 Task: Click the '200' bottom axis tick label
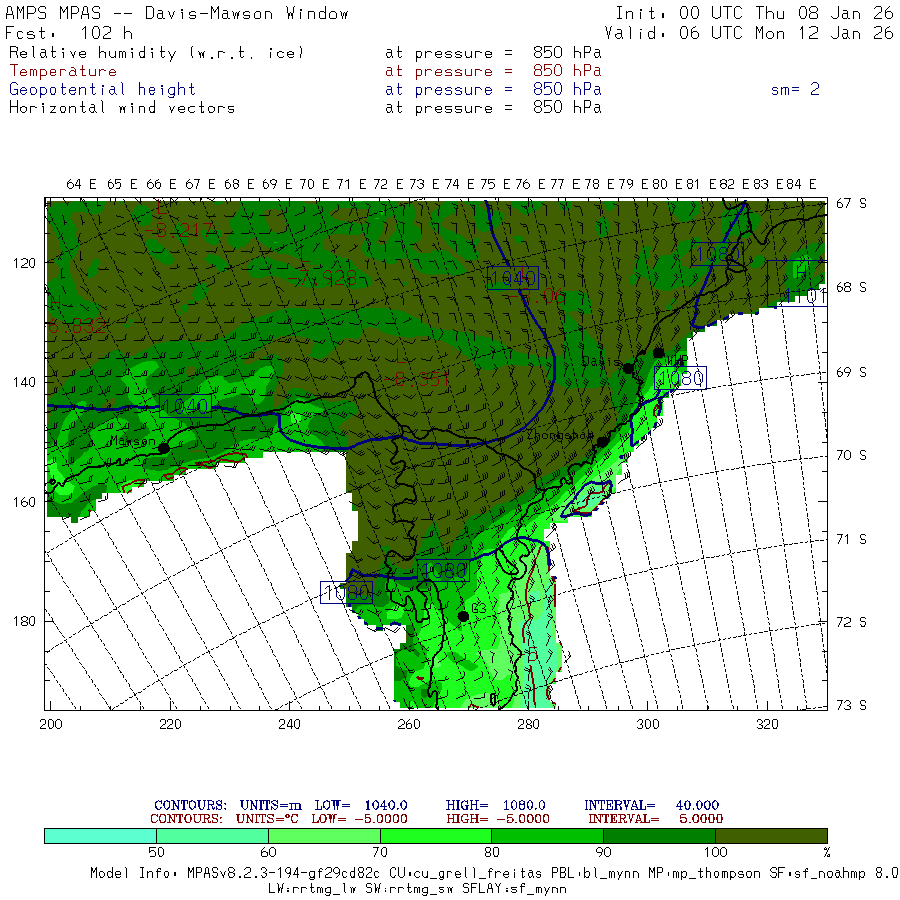51,725
